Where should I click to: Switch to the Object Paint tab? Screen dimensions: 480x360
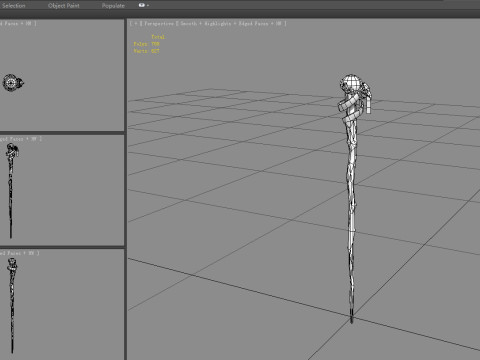coord(64,6)
